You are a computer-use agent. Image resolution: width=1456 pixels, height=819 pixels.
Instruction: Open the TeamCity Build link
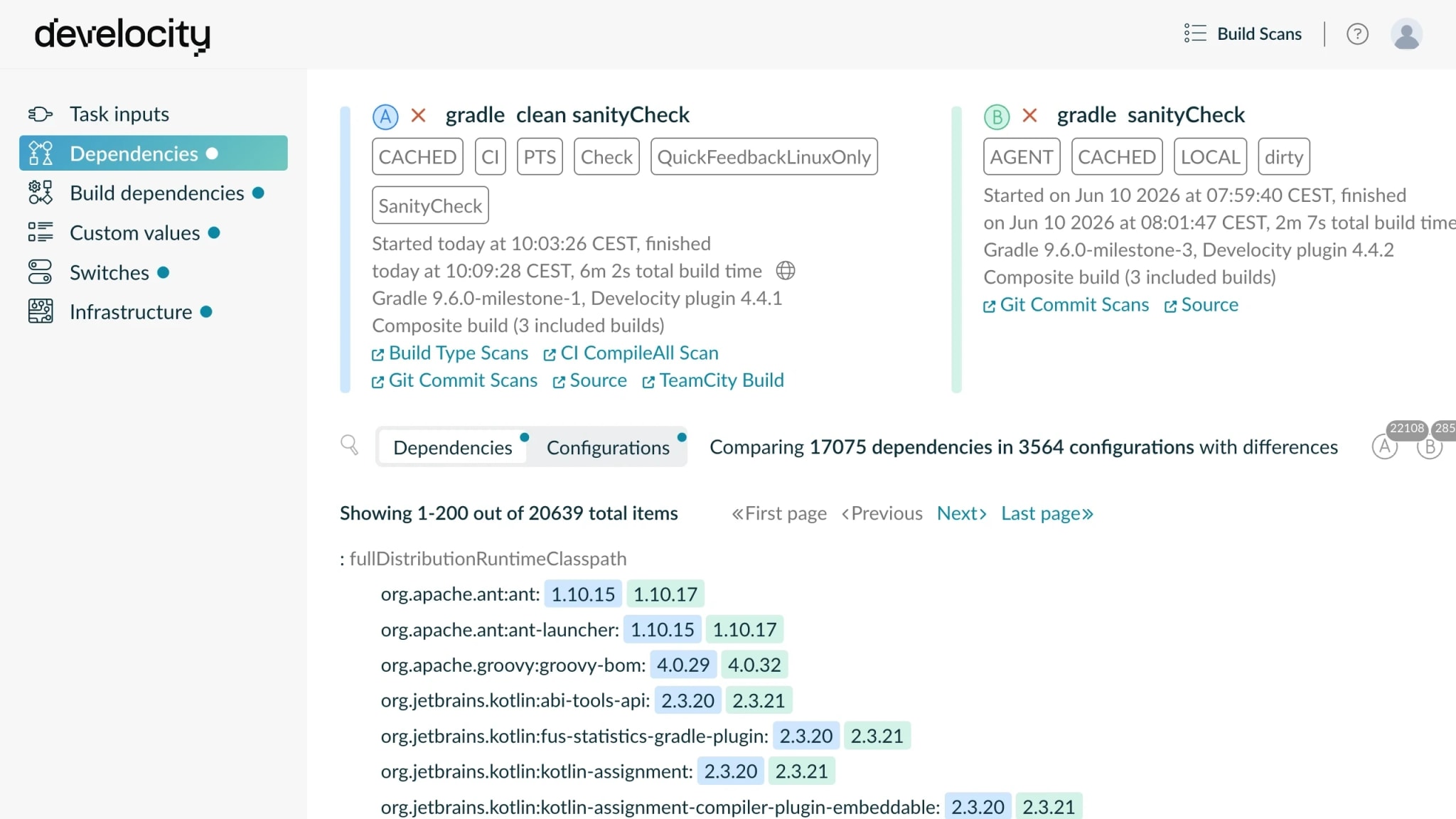click(713, 380)
